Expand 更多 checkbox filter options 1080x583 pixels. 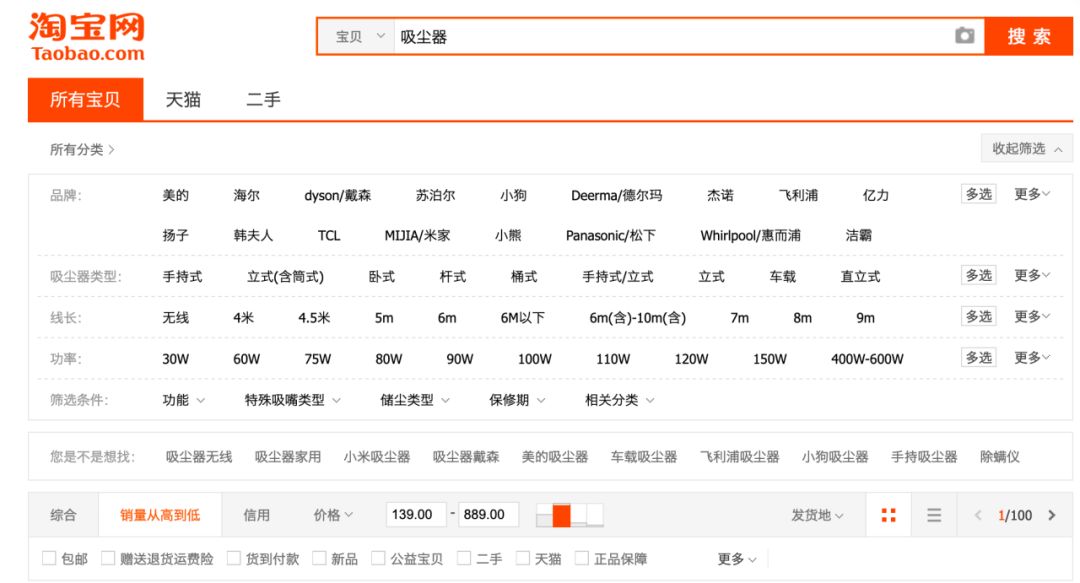point(737,559)
